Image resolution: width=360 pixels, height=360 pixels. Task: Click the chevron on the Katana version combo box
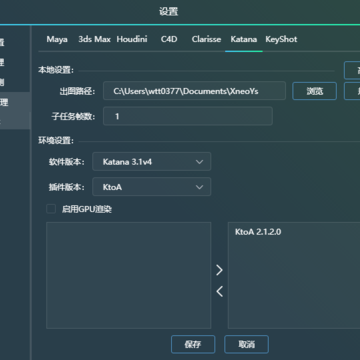[199, 162]
